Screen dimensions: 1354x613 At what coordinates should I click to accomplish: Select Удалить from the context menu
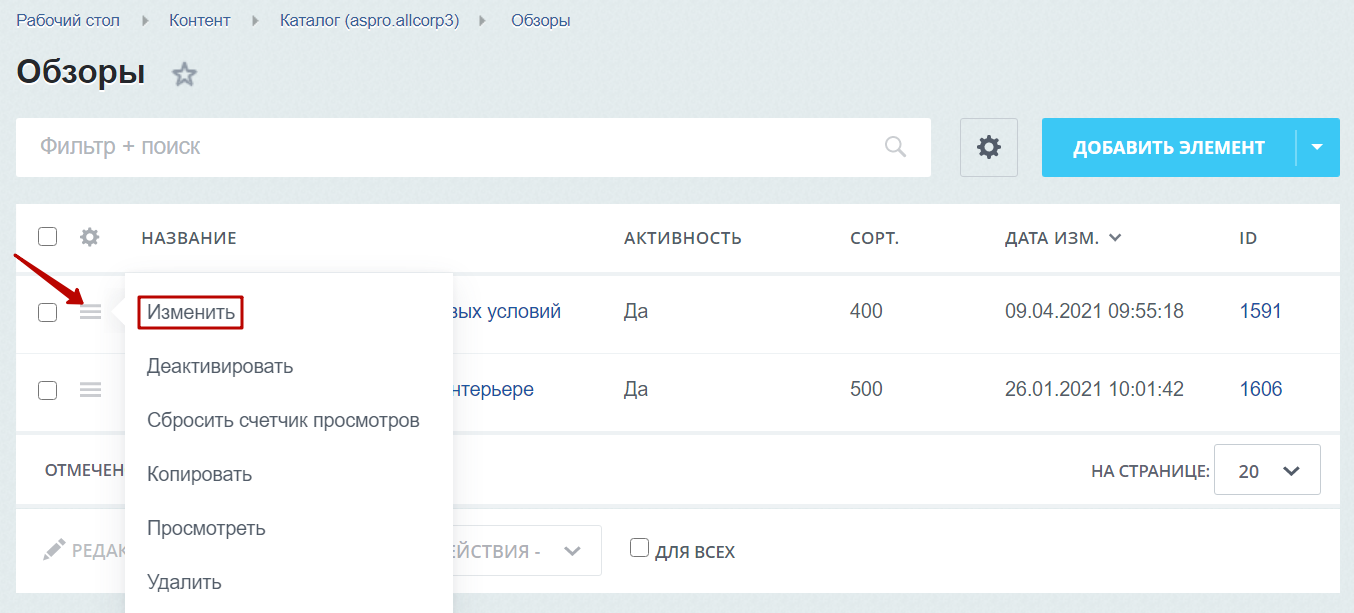(184, 582)
